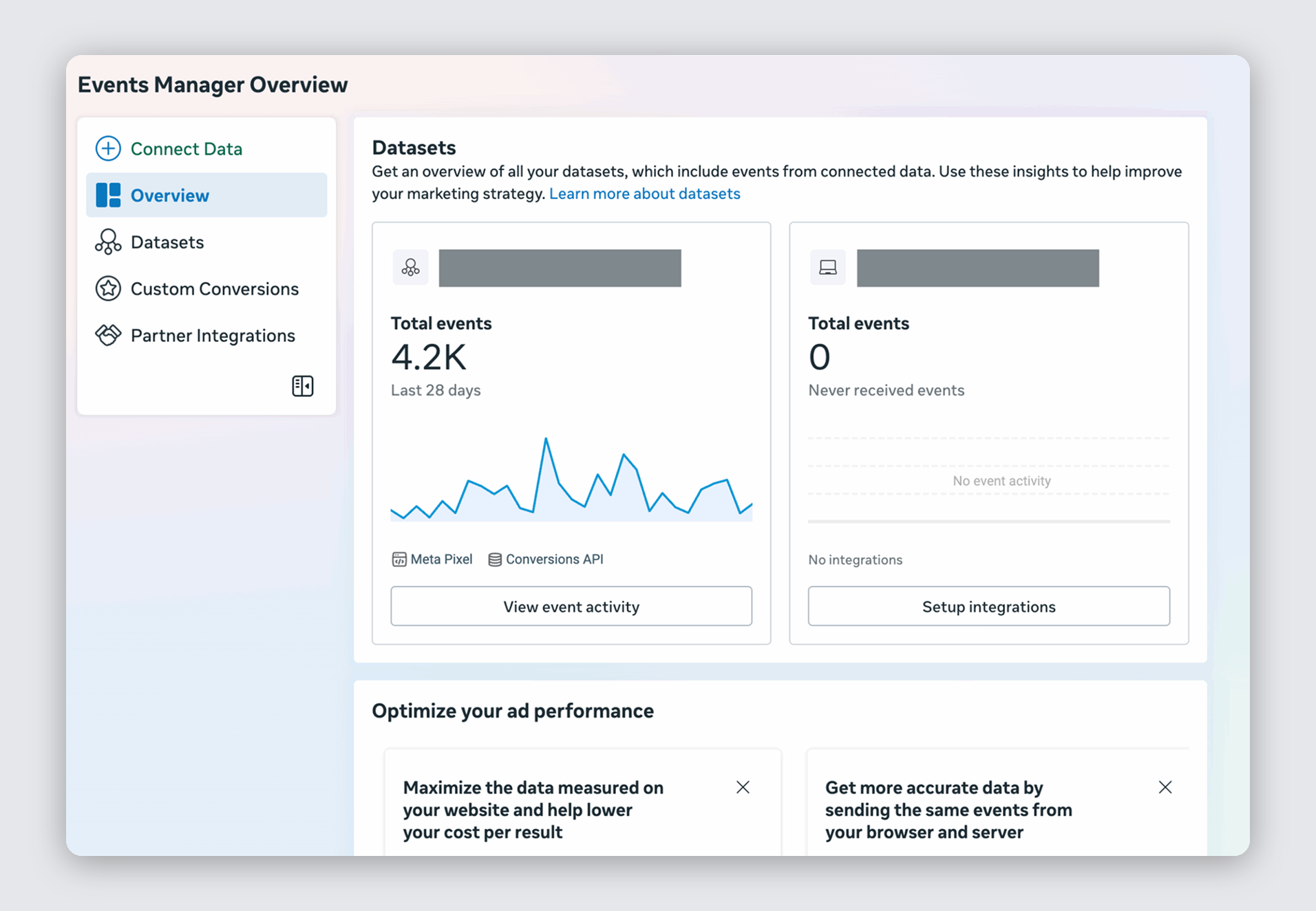Click the blue events line chart

pos(571,480)
